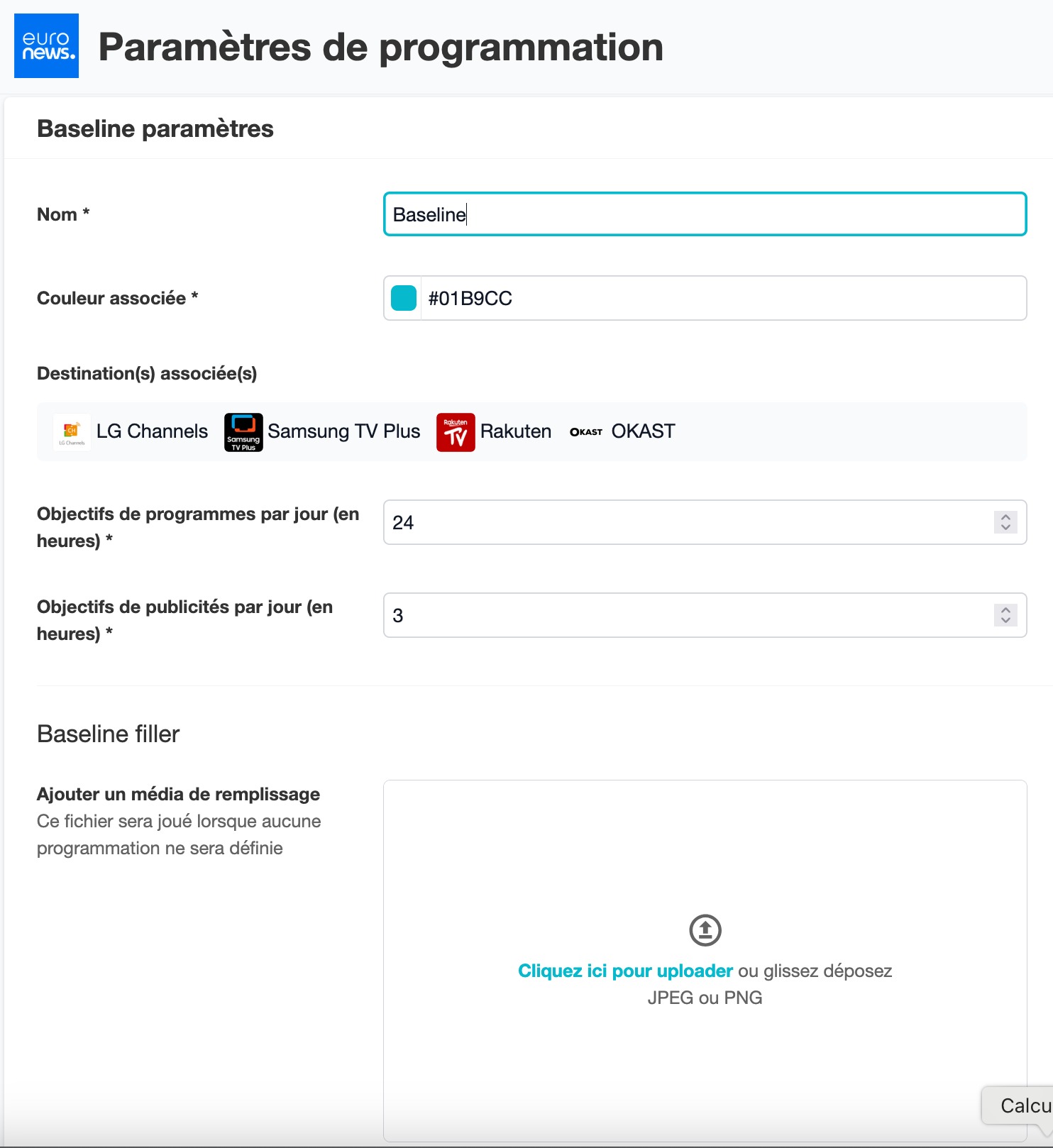Click the Rakuten TV logo icon

(456, 431)
